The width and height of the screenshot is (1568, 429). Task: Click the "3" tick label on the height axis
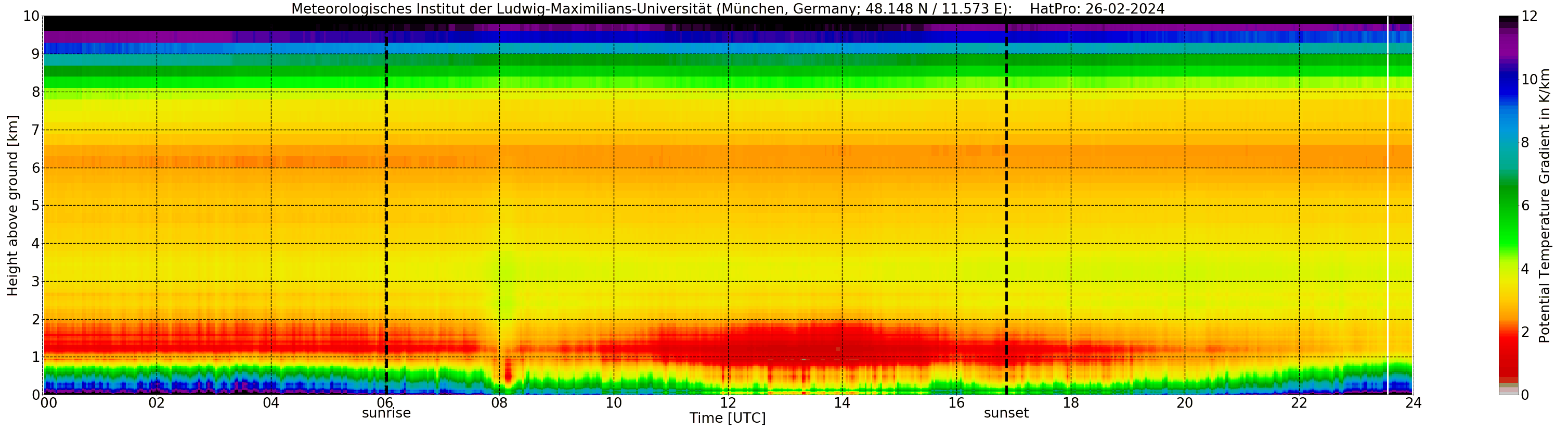coord(35,282)
